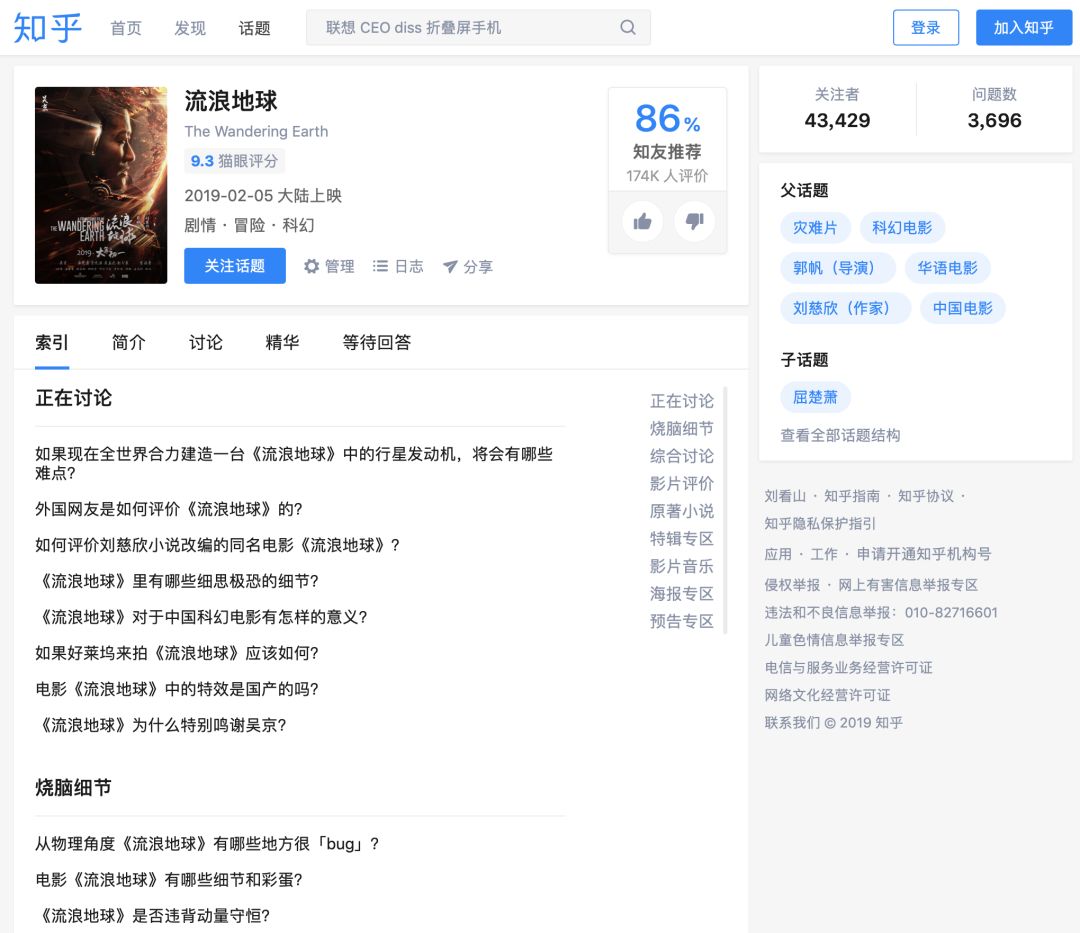This screenshot has height=933, width=1080.
Task: Click 侵权举报 footer link
Action: (792, 585)
